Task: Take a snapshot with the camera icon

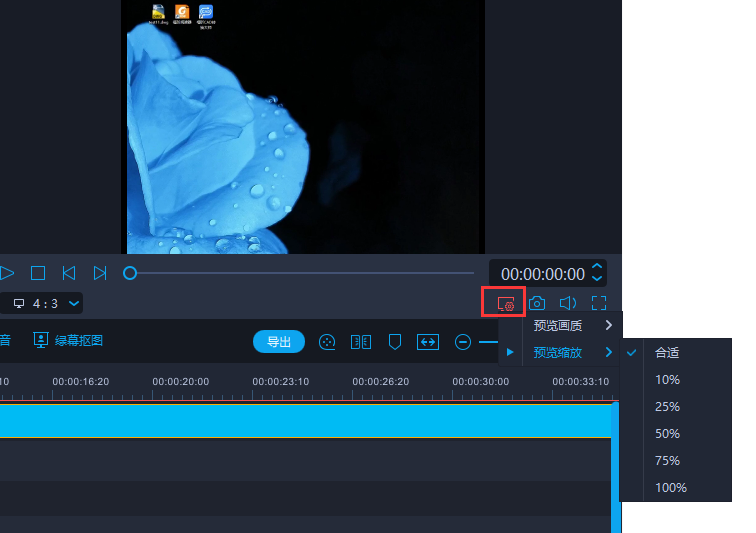Action: (x=537, y=303)
